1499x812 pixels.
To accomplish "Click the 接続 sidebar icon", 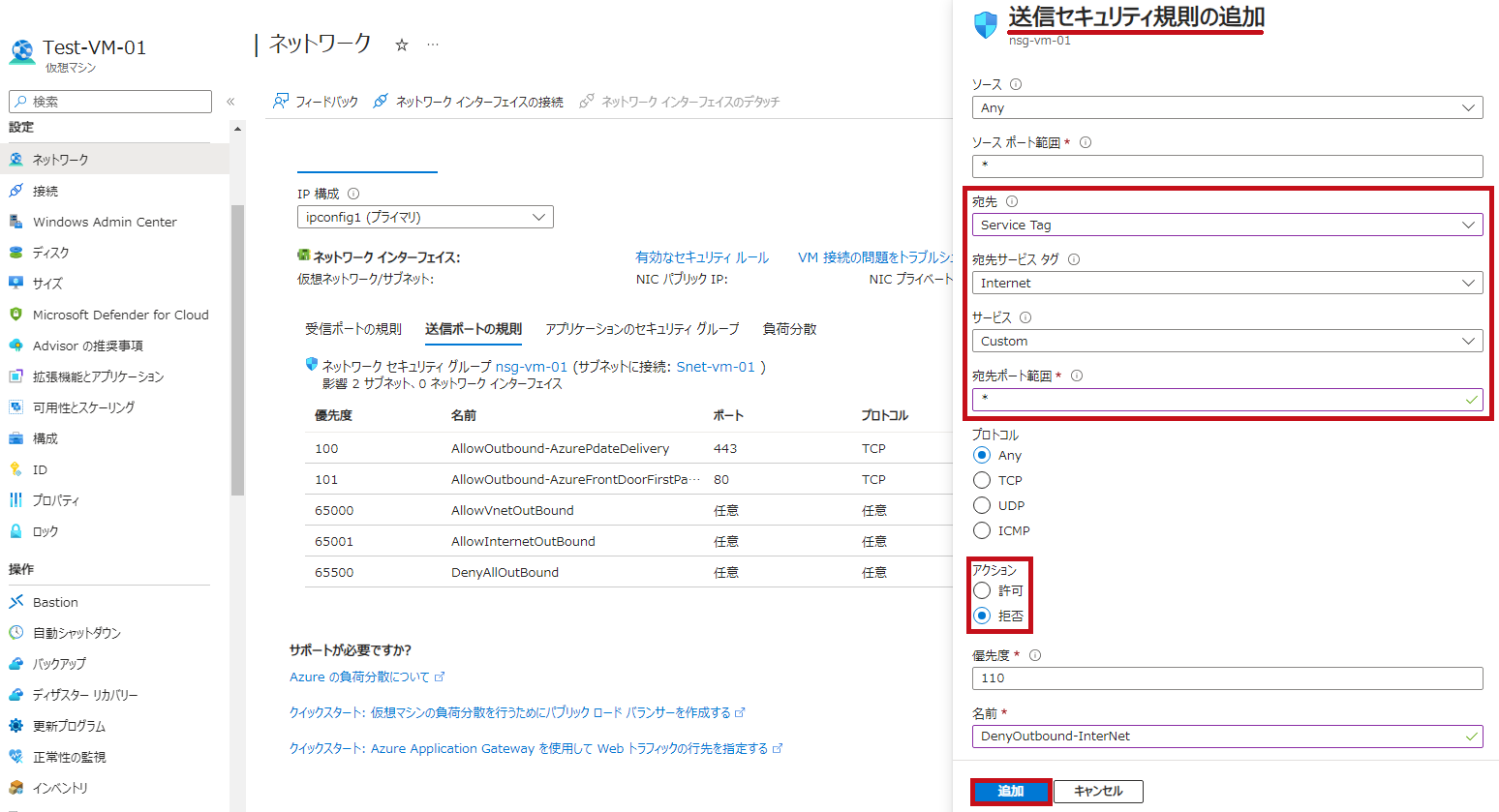I will tap(15, 191).
